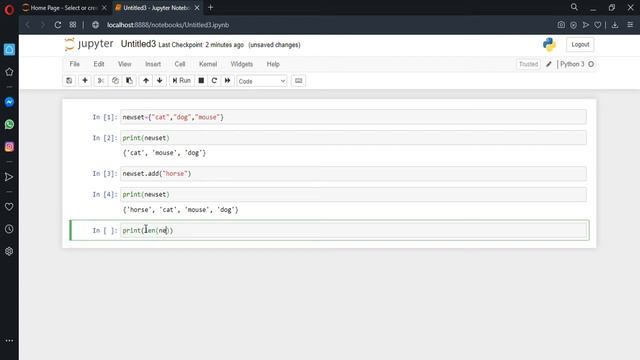Open browsing history clock icon in sidebar
Viewport: 640px width, 360px height.
(9, 229)
